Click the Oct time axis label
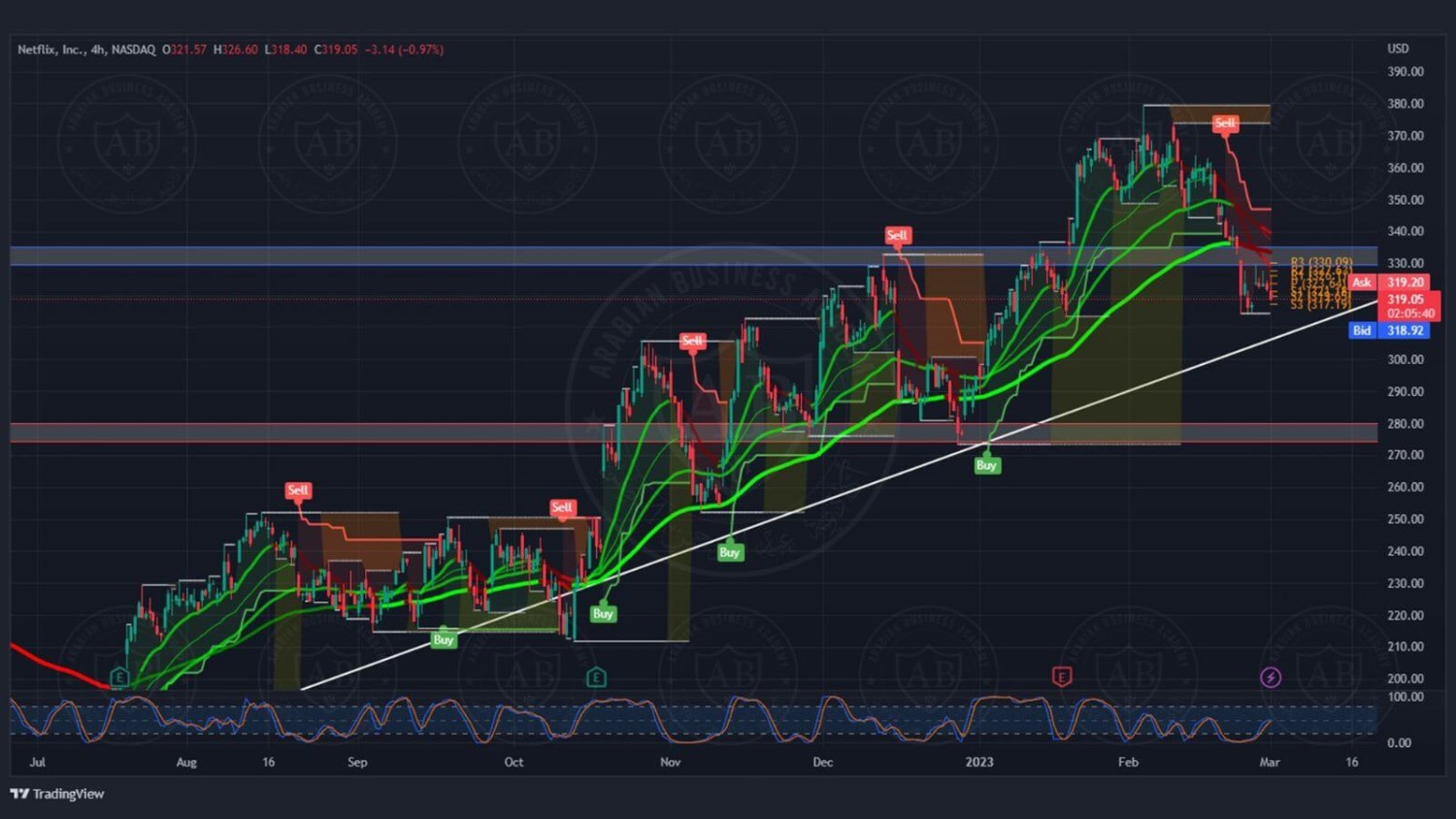This screenshot has width=1456, height=819. click(x=513, y=762)
